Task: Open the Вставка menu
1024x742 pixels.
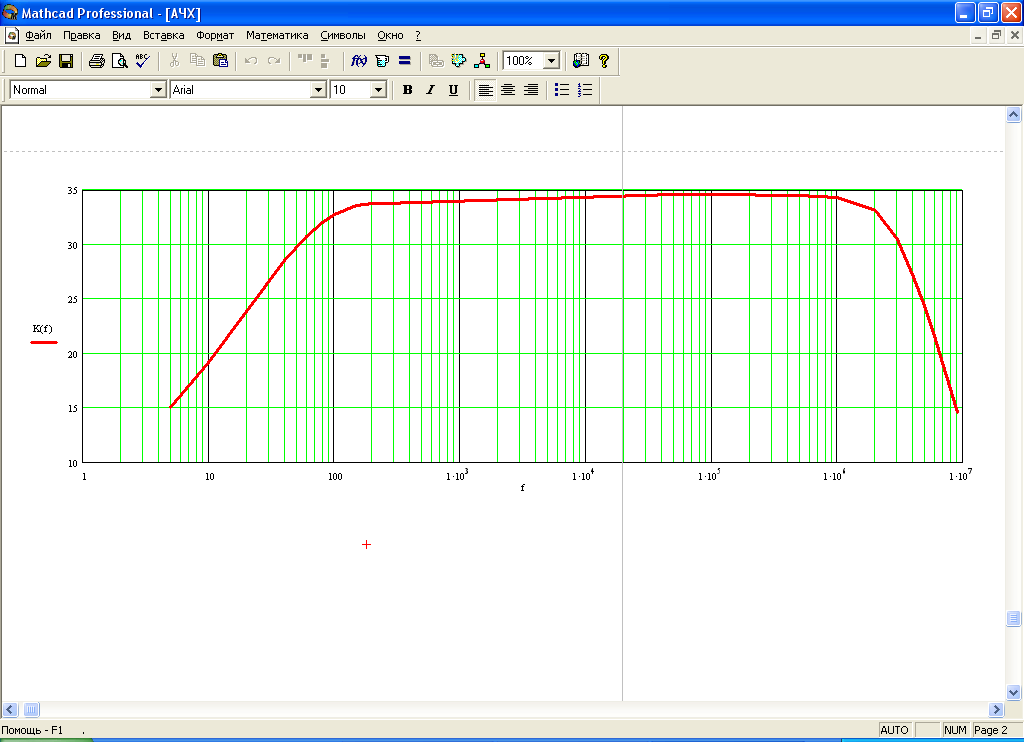Action: click(164, 35)
